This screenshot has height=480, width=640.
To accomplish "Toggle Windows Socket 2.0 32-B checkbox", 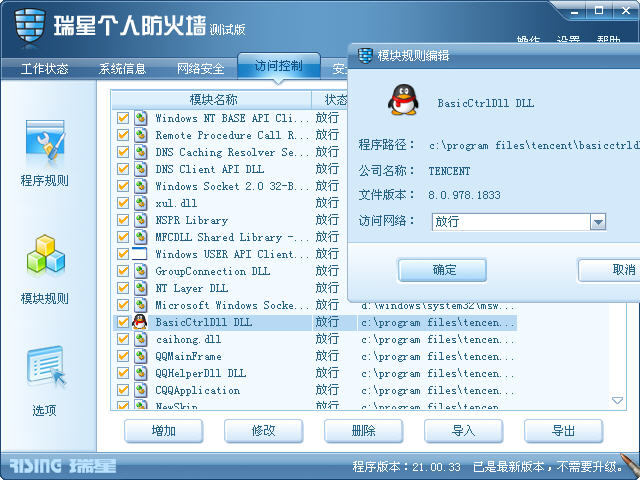I will (123, 186).
